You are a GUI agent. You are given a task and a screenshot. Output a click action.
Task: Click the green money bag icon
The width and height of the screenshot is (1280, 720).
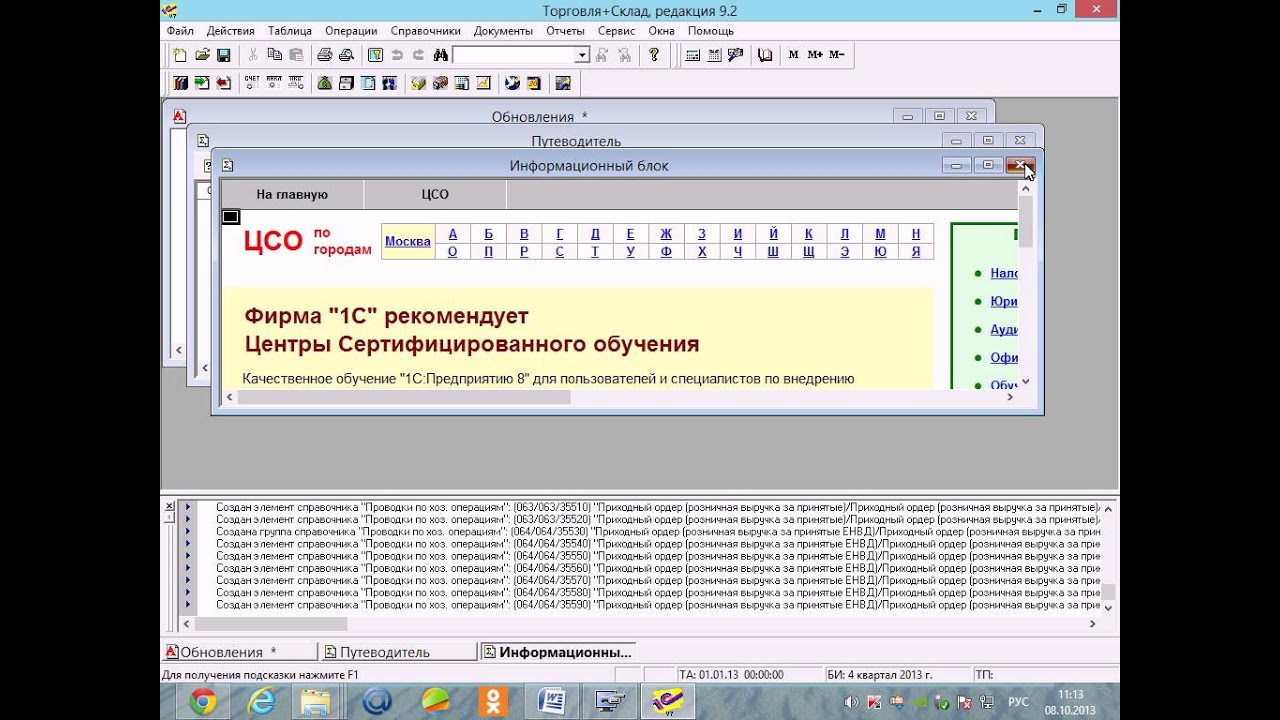point(324,83)
